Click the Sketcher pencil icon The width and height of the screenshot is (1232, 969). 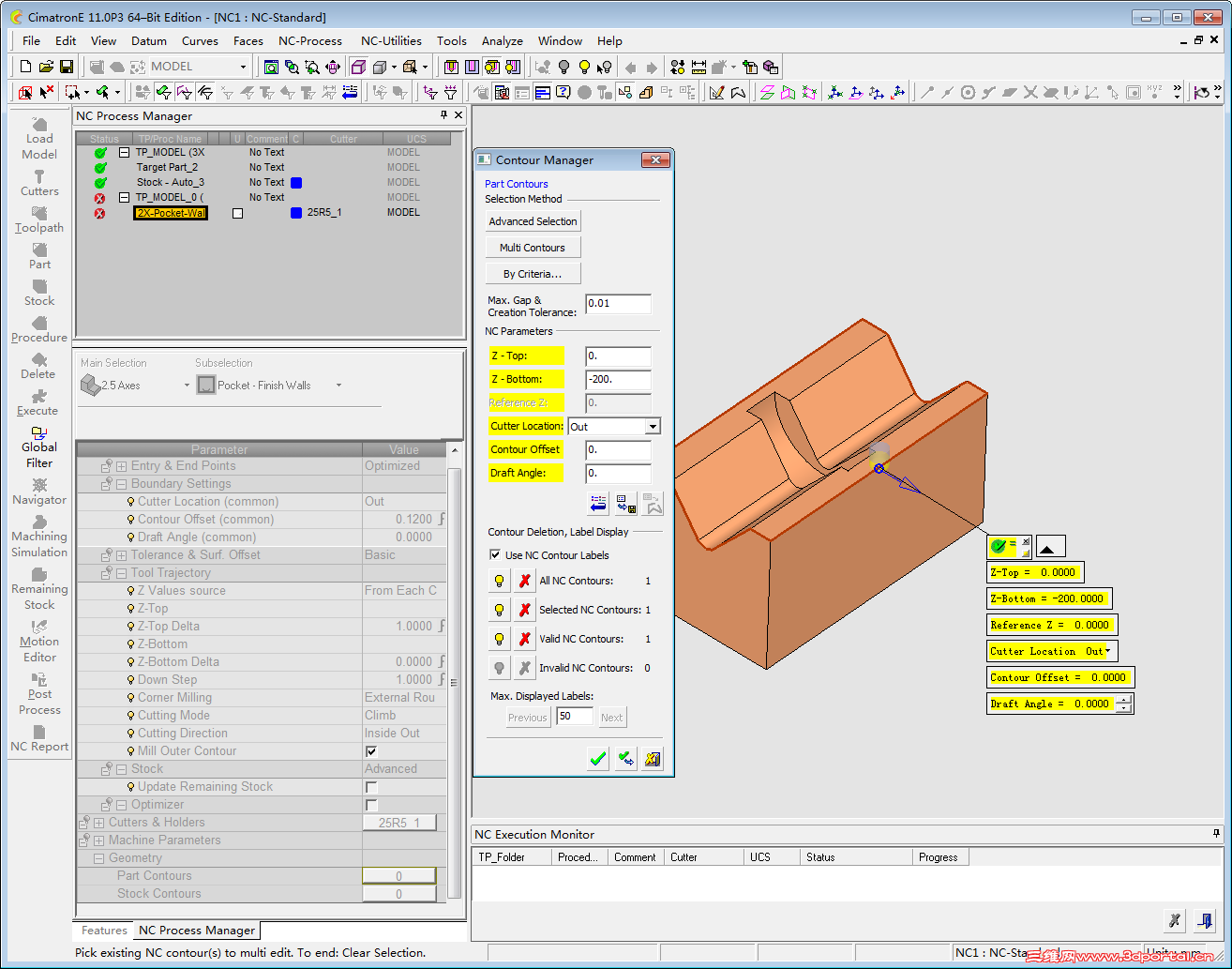(717, 92)
